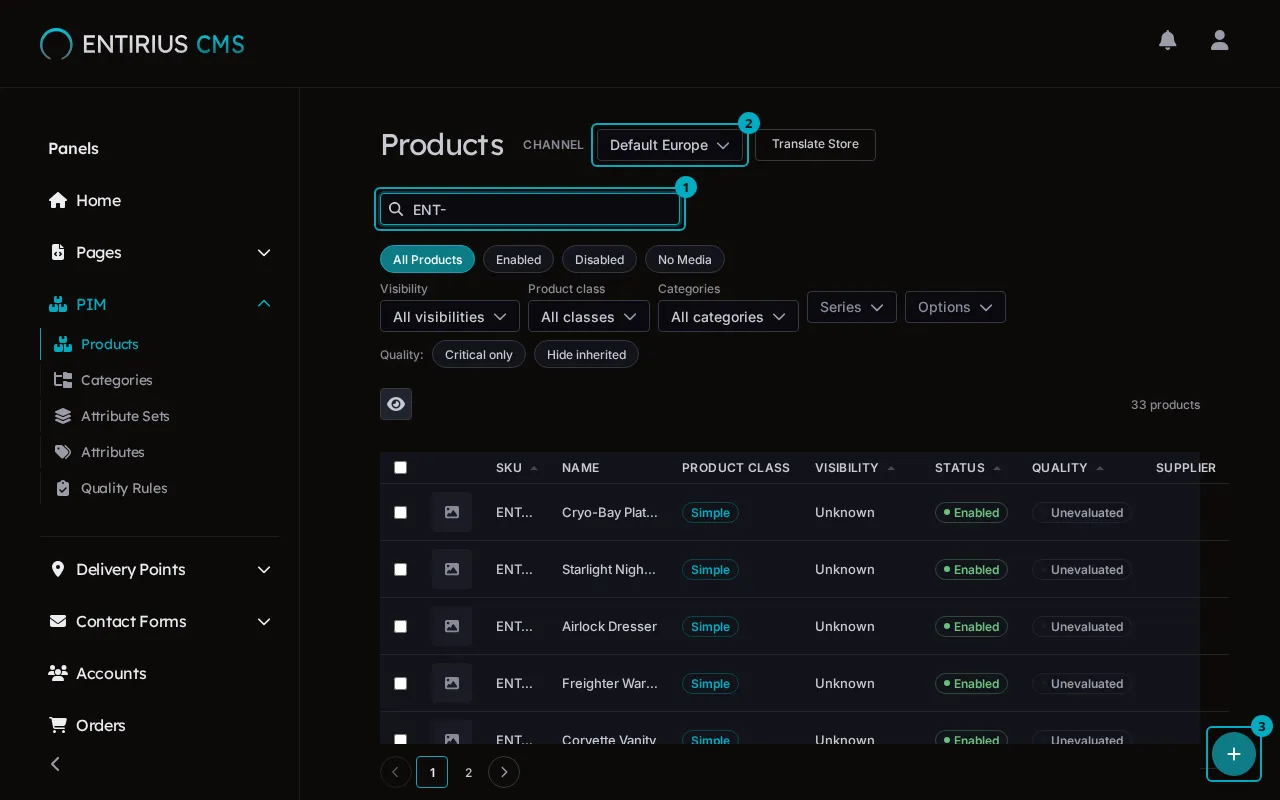Open Attribute Sets in the sidebar
The height and width of the screenshot is (800, 1280).
(125, 416)
